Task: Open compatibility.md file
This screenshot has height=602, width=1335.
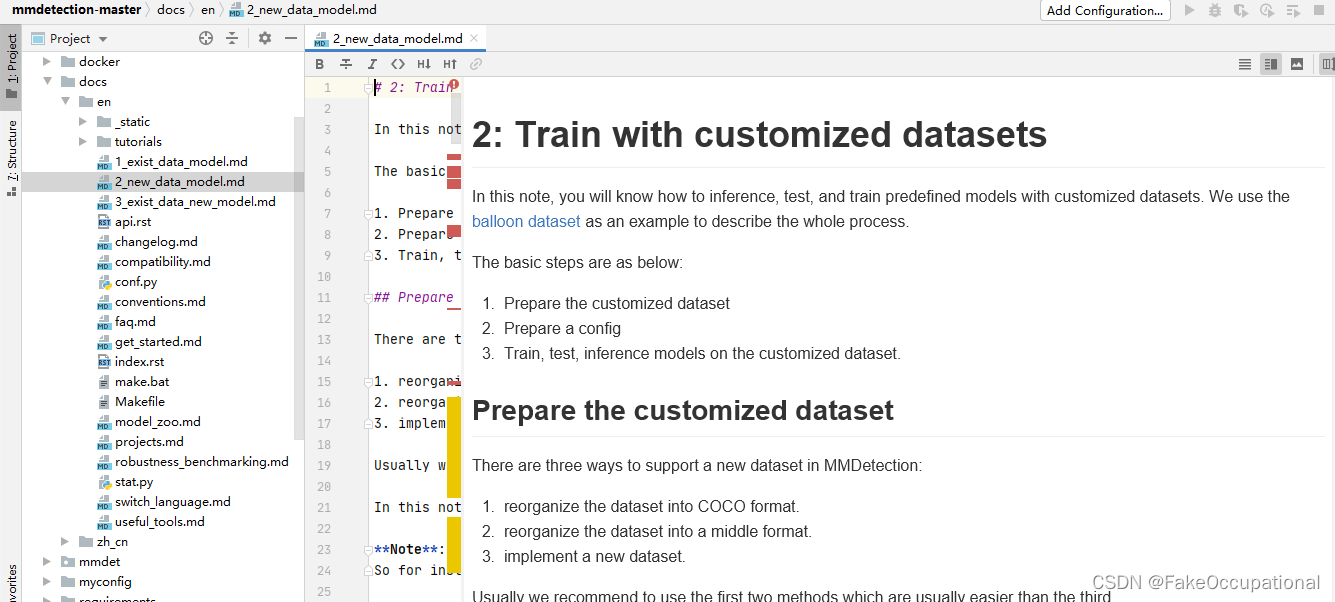Action: coord(162,261)
